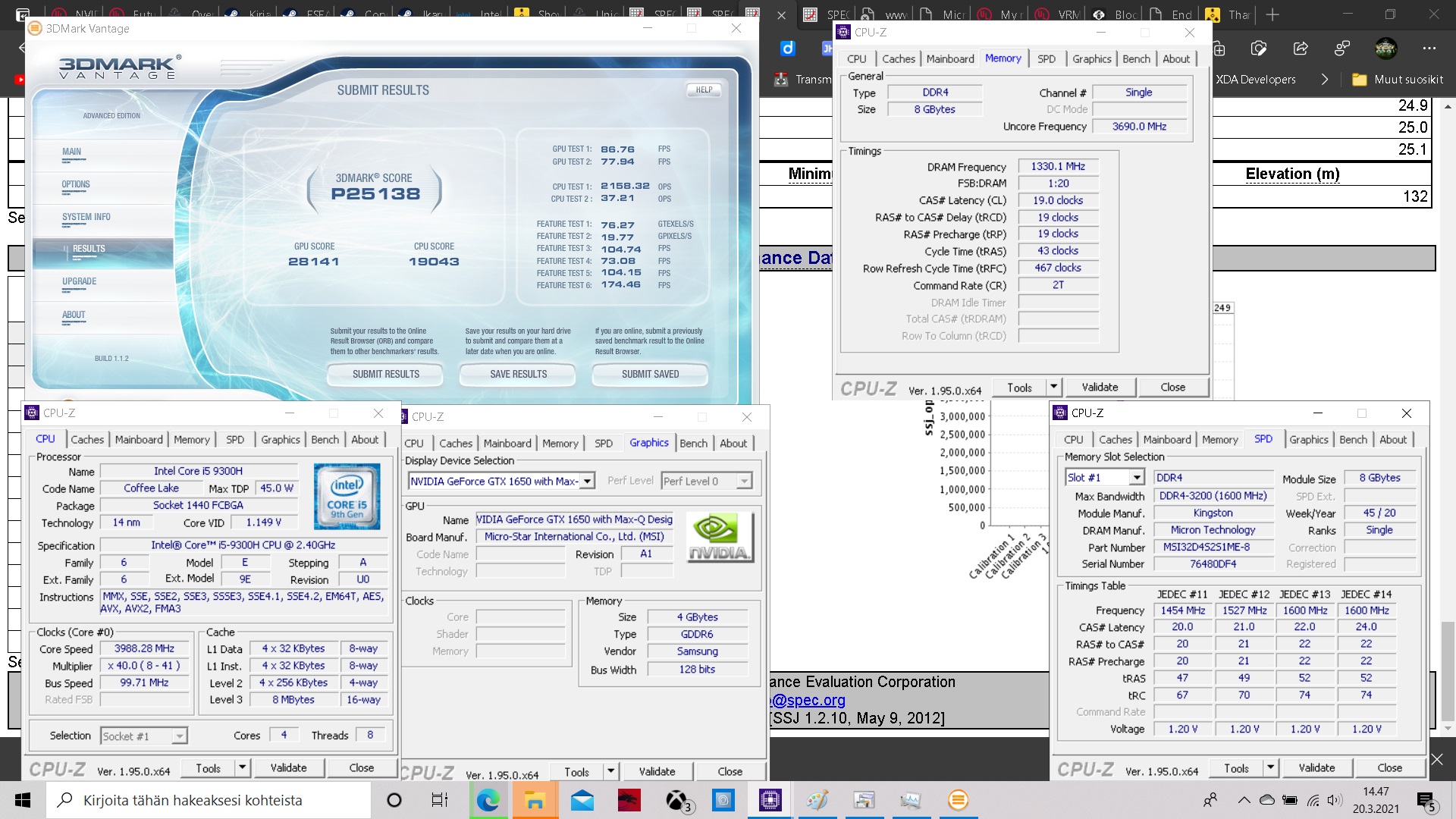Open Bench tab in the Graphics CPU-Z window
The height and width of the screenshot is (819, 1456).
coord(693,443)
